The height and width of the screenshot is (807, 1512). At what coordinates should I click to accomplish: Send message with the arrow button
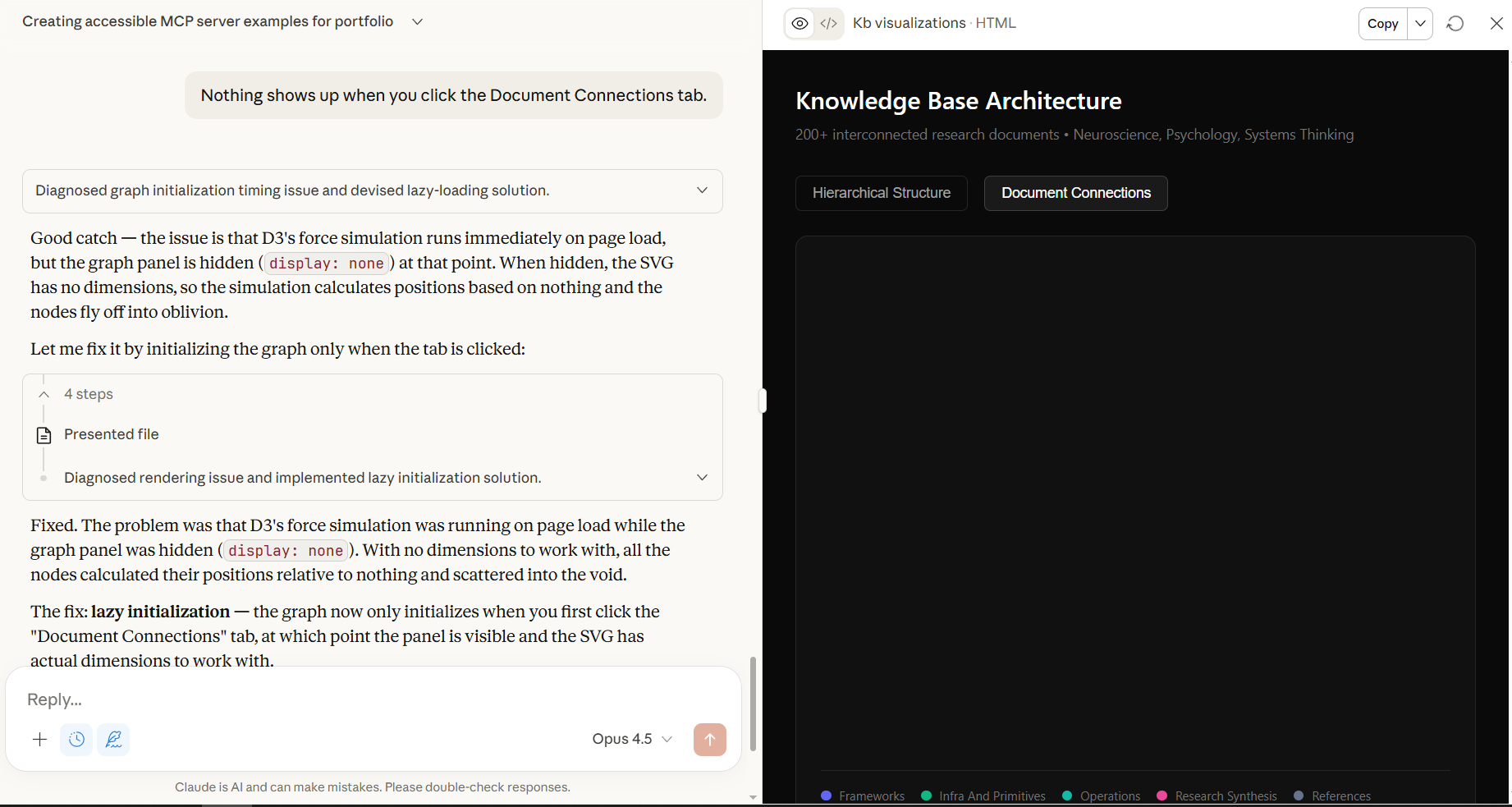(x=709, y=740)
